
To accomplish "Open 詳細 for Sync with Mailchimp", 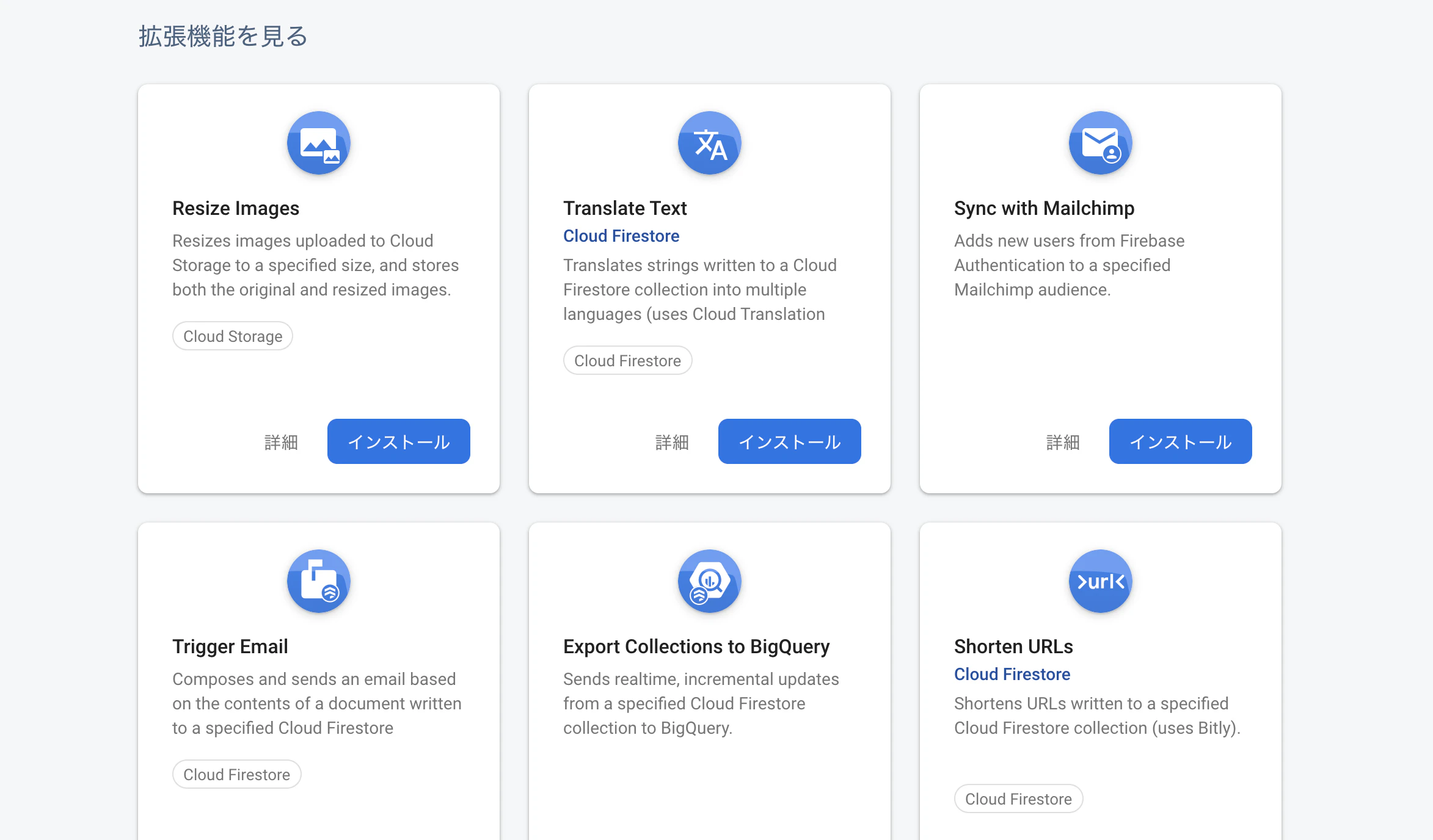I will click(1063, 442).
